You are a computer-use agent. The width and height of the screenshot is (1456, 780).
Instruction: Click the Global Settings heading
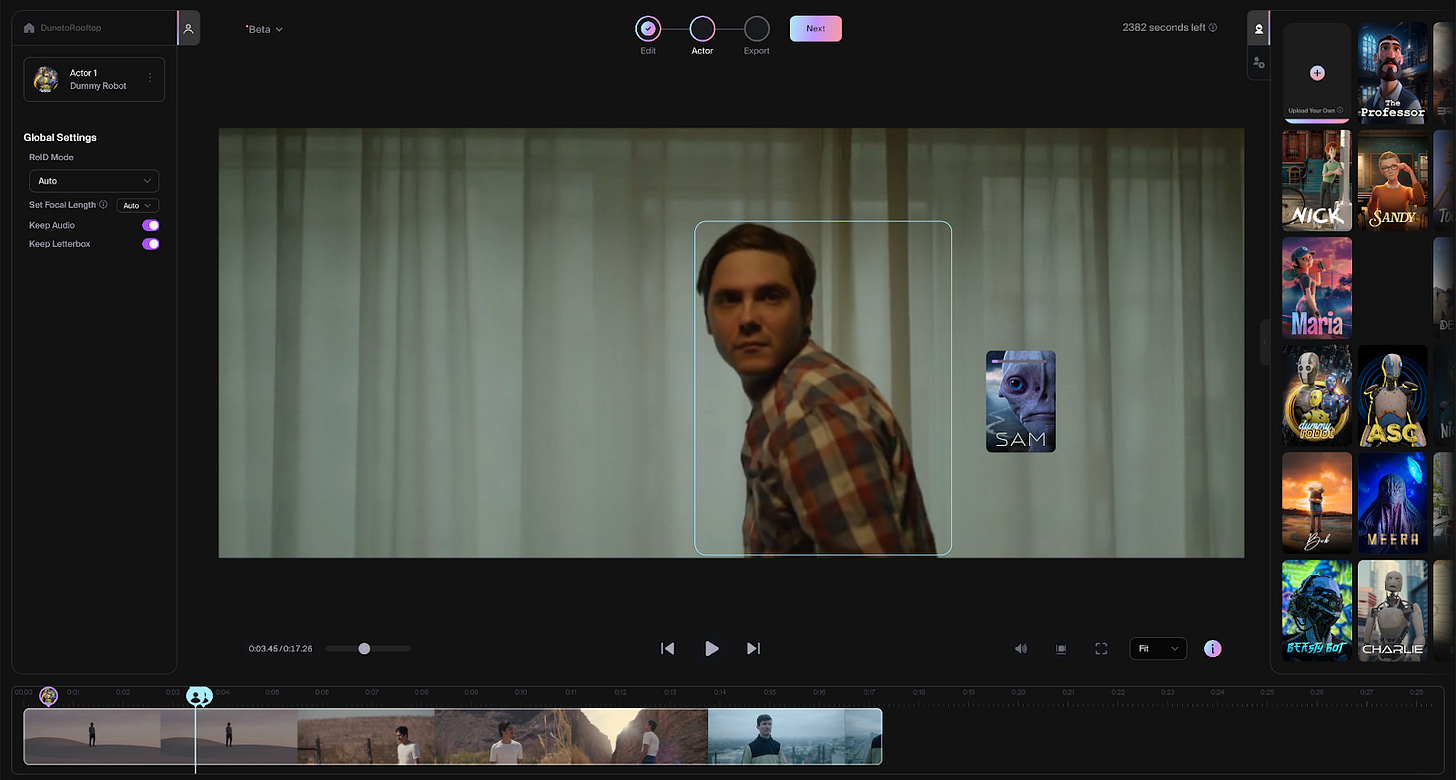click(x=60, y=137)
